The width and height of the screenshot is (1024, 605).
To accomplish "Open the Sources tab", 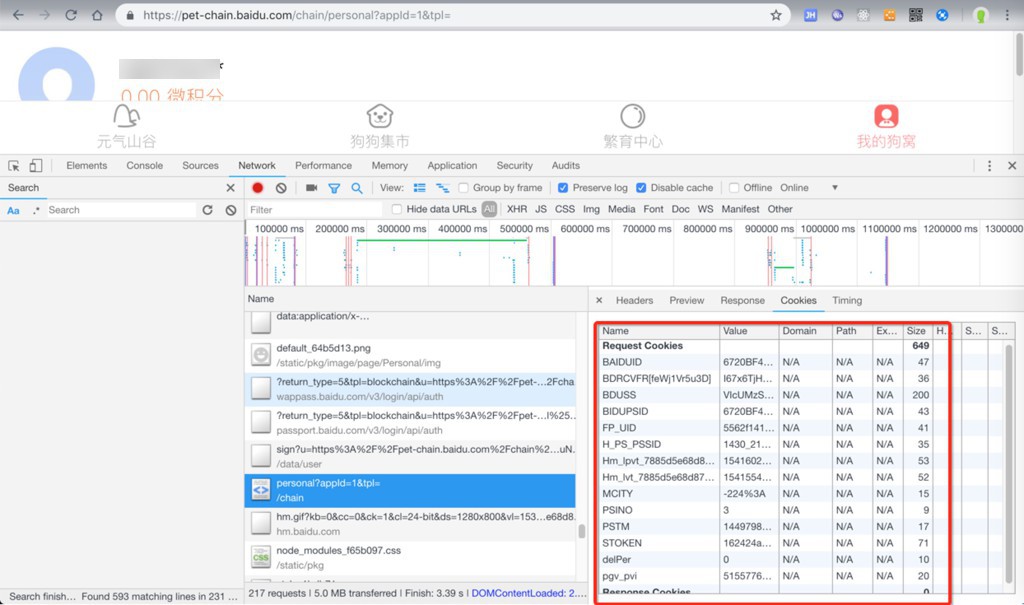I will 200,166.
